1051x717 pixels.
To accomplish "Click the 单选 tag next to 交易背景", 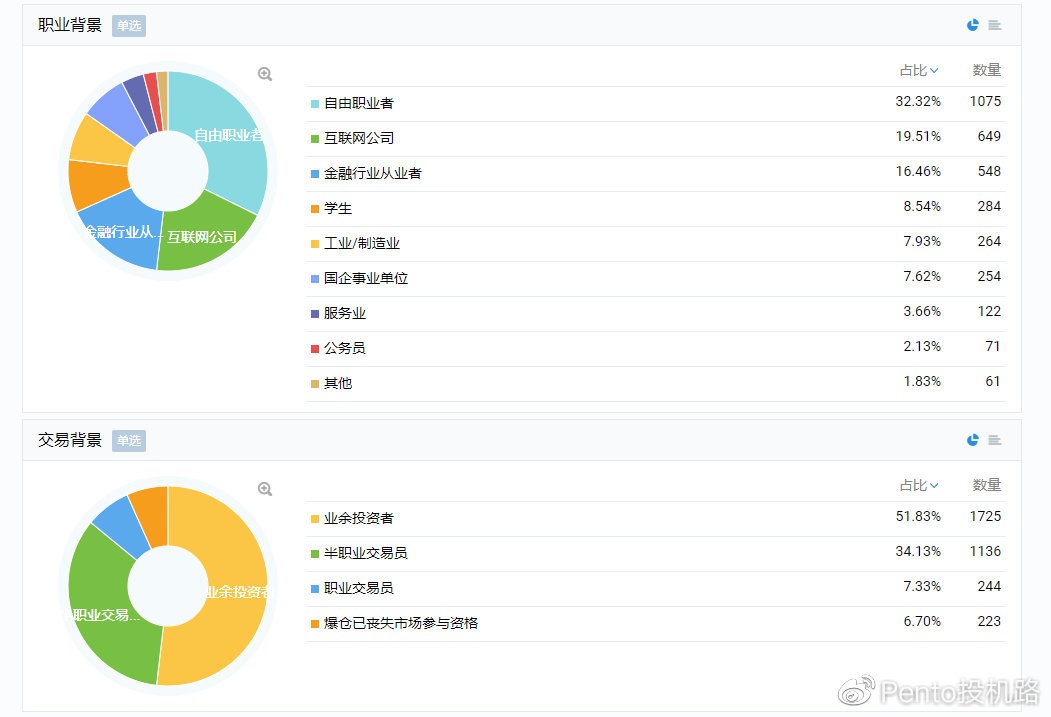I will [129, 441].
